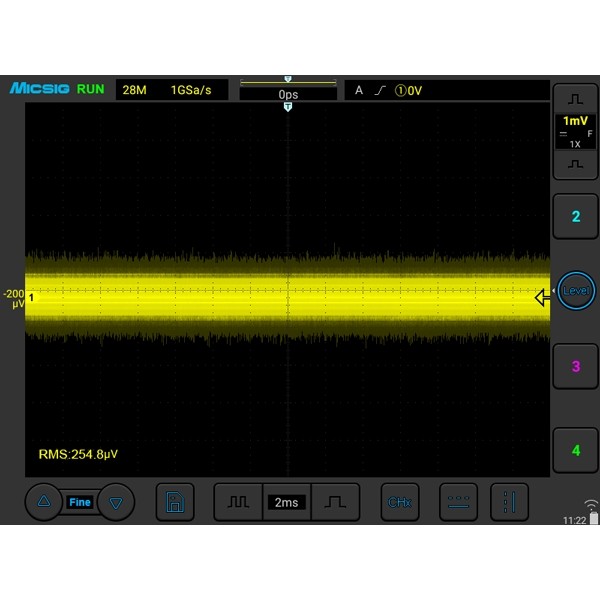Click the down triangle adjustment button
This screenshot has width=600, height=600.
[116, 502]
